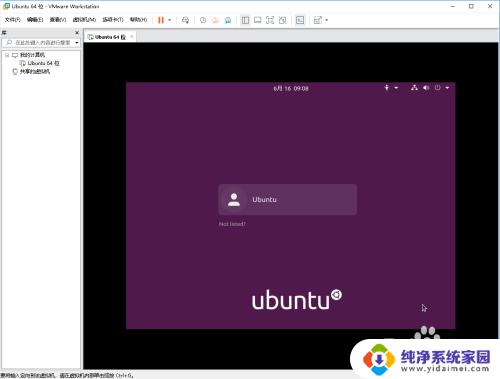This screenshot has height=379, width=500.
Task: Maximize the VMware Workstation window
Action: tap(471, 6)
